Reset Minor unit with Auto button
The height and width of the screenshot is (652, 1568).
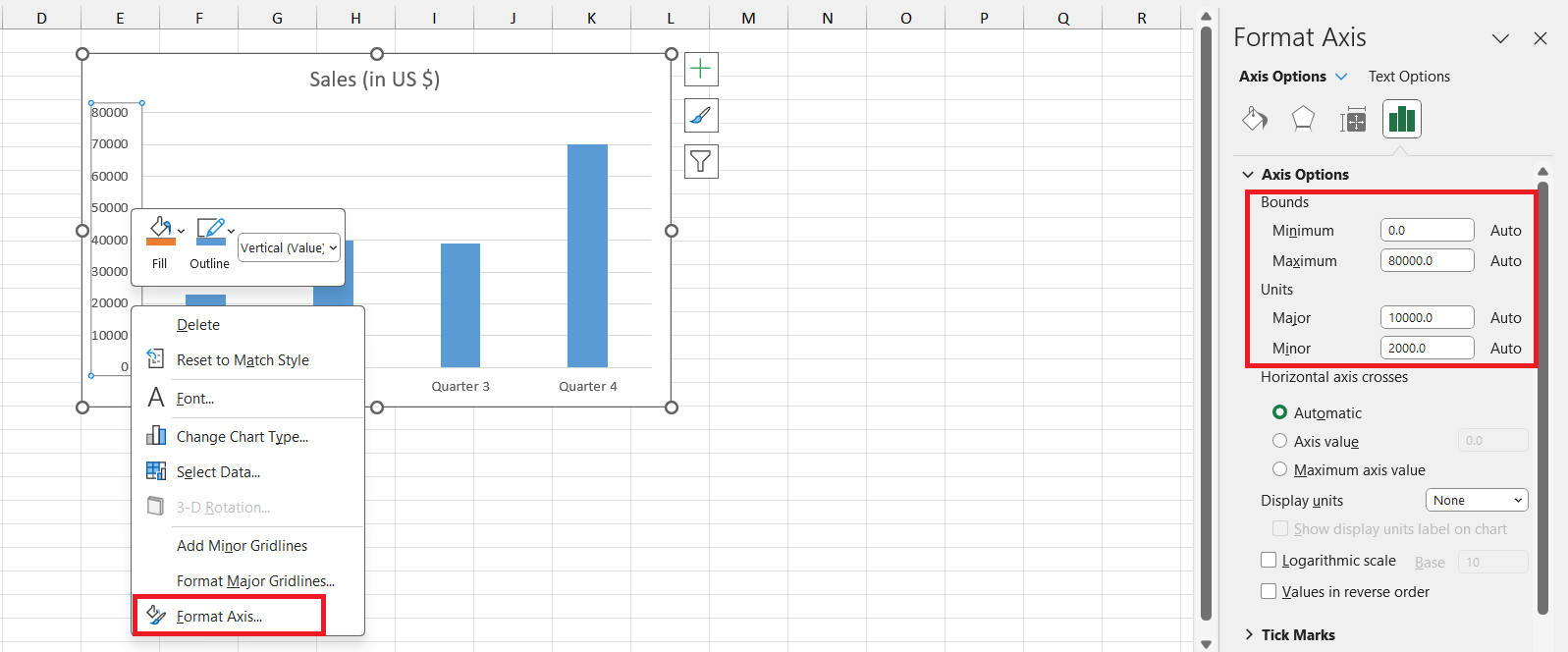tap(1505, 349)
